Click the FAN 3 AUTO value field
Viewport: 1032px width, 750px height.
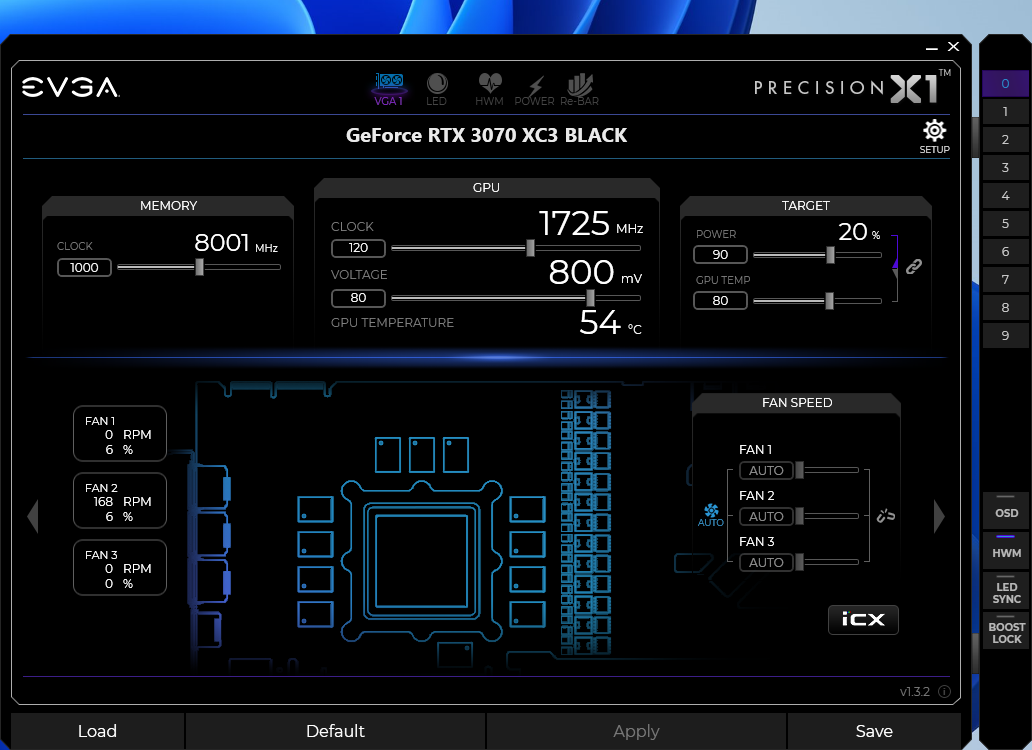click(766, 562)
